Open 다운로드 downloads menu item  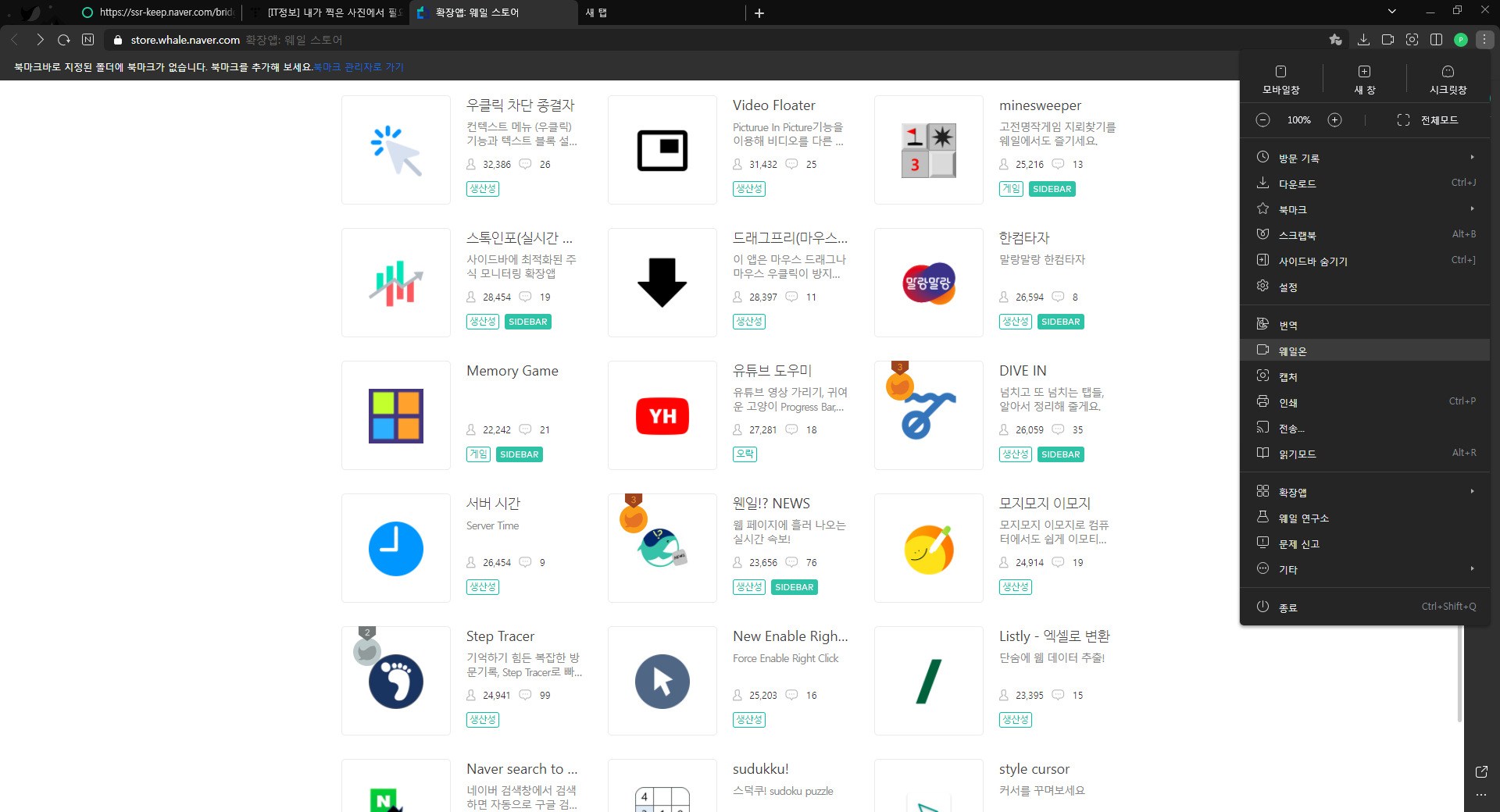pyautogui.click(x=1365, y=183)
